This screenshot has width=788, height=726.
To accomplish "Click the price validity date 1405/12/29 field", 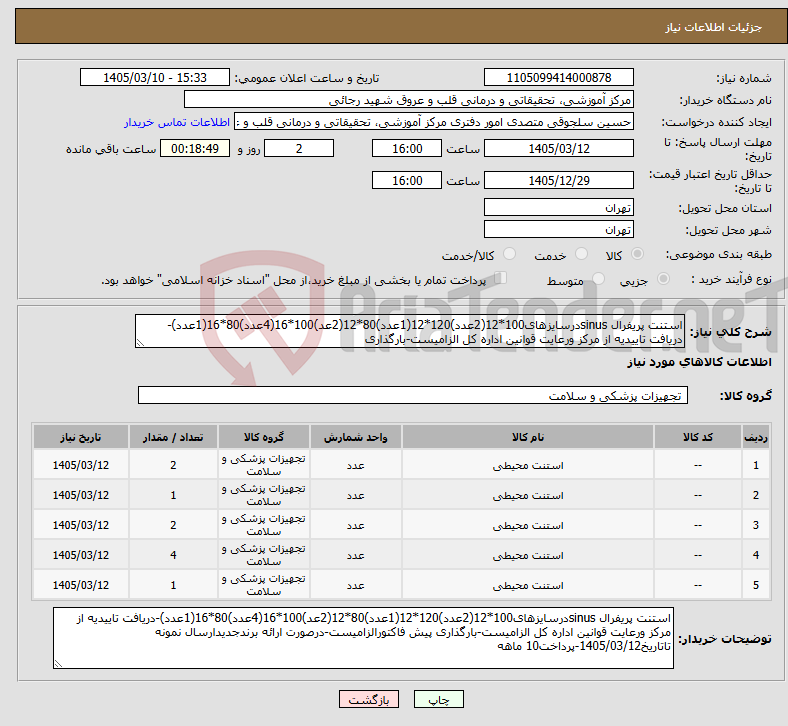I will (x=558, y=180).
